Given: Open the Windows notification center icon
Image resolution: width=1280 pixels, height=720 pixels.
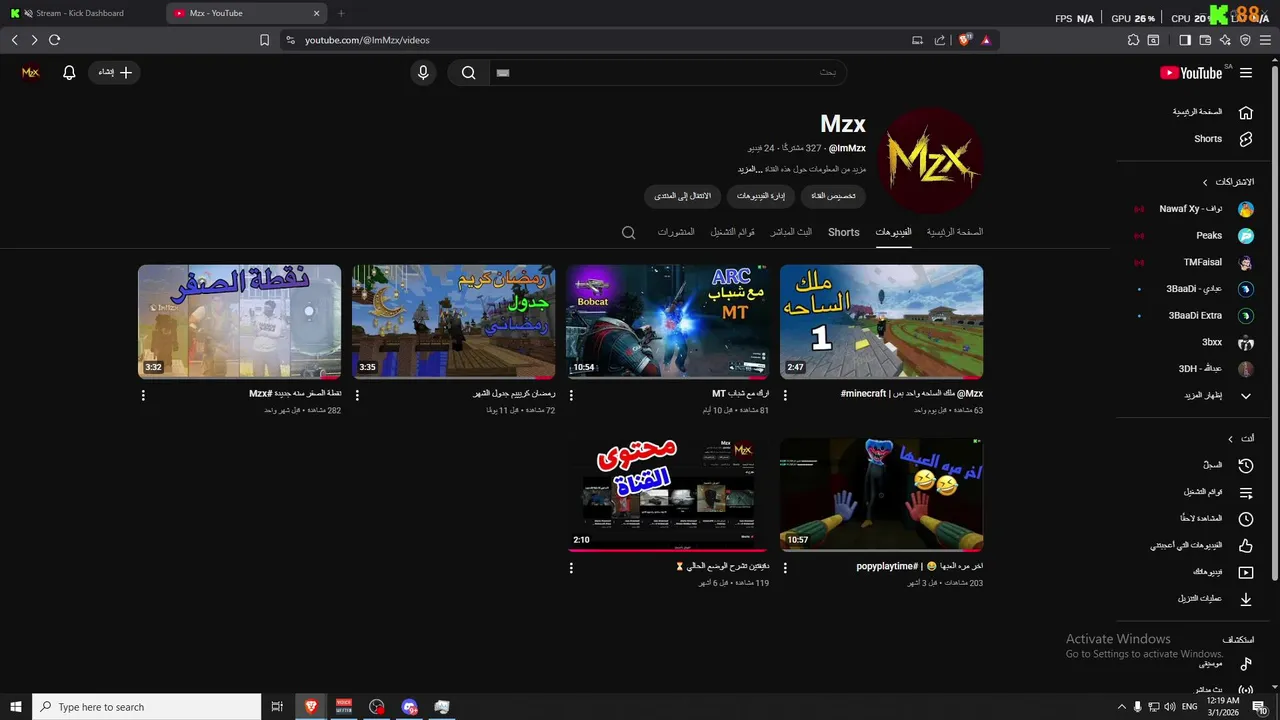Looking at the screenshot, I should [1259, 707].
